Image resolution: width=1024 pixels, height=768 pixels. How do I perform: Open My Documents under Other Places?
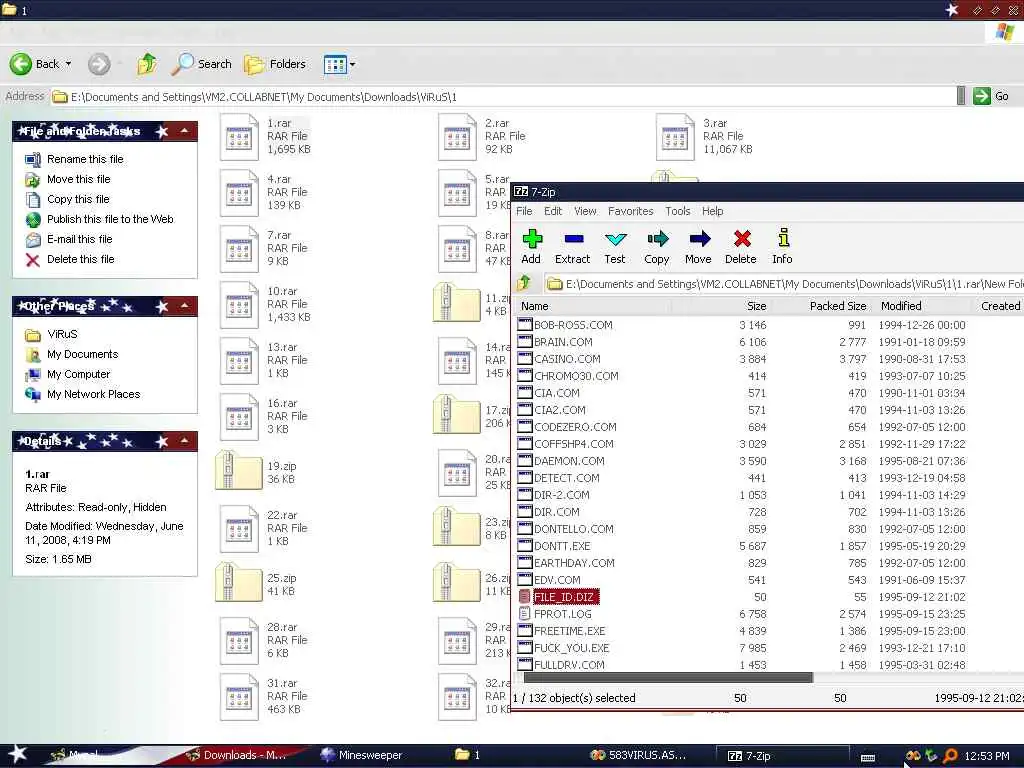[x=82, y=354]
